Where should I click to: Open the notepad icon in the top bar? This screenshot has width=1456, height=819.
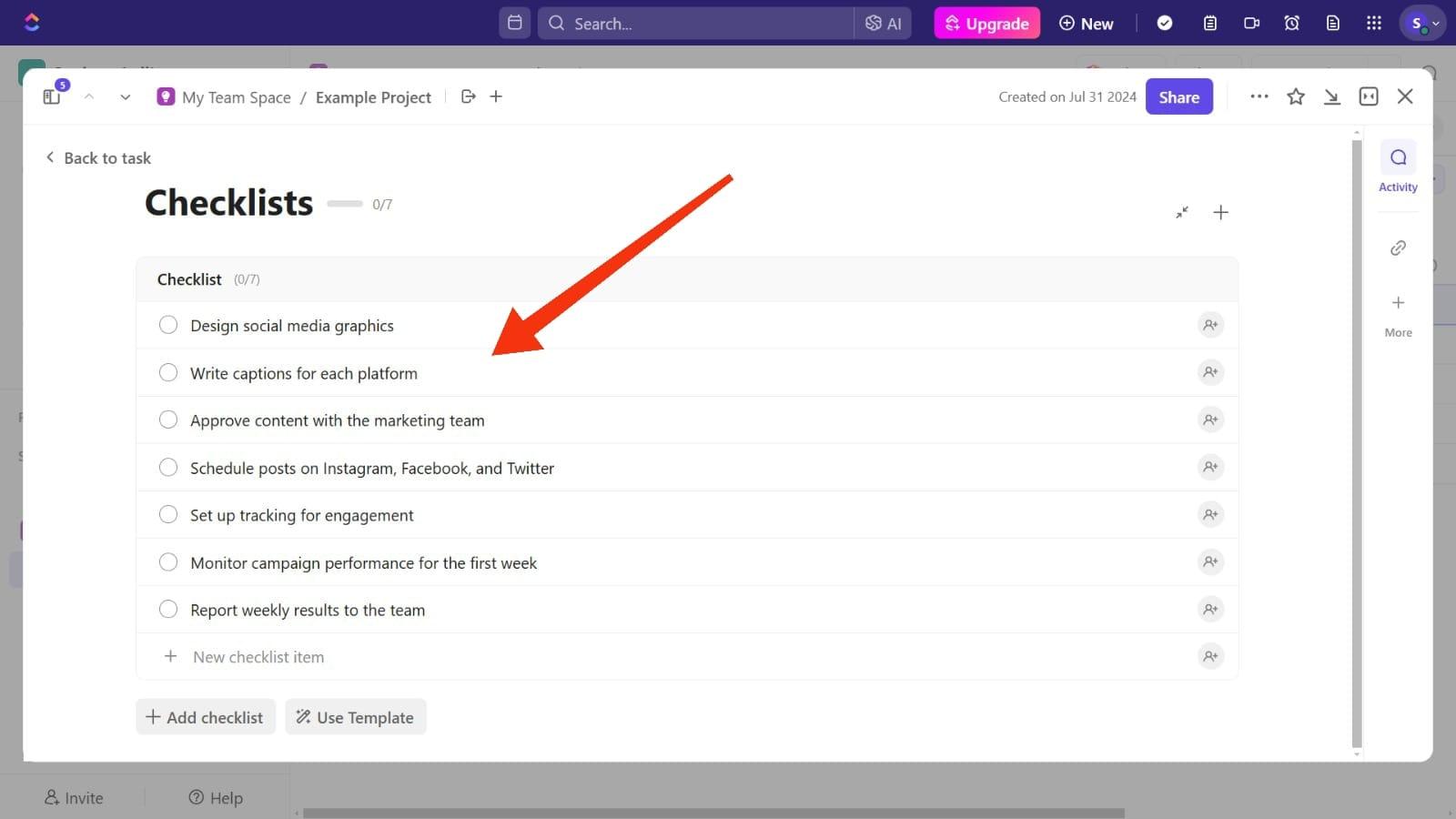click(1209, 23)
